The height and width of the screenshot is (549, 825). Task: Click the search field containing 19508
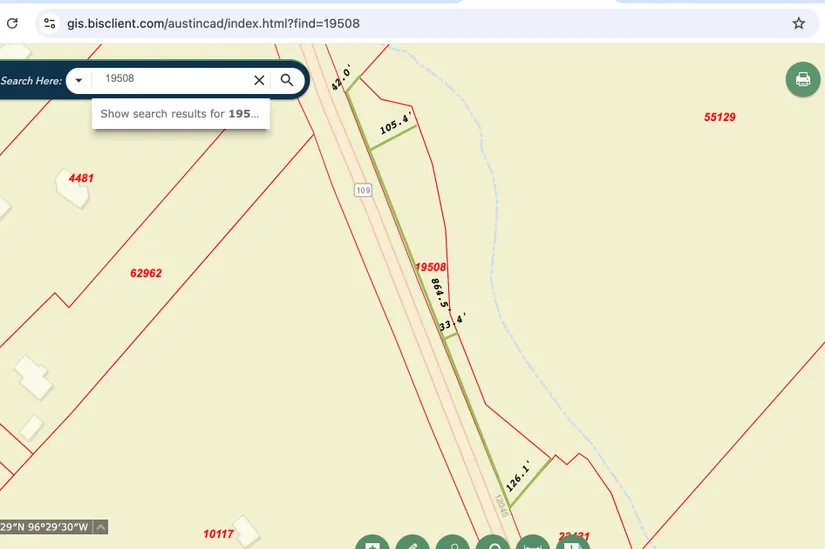point(170,80)
